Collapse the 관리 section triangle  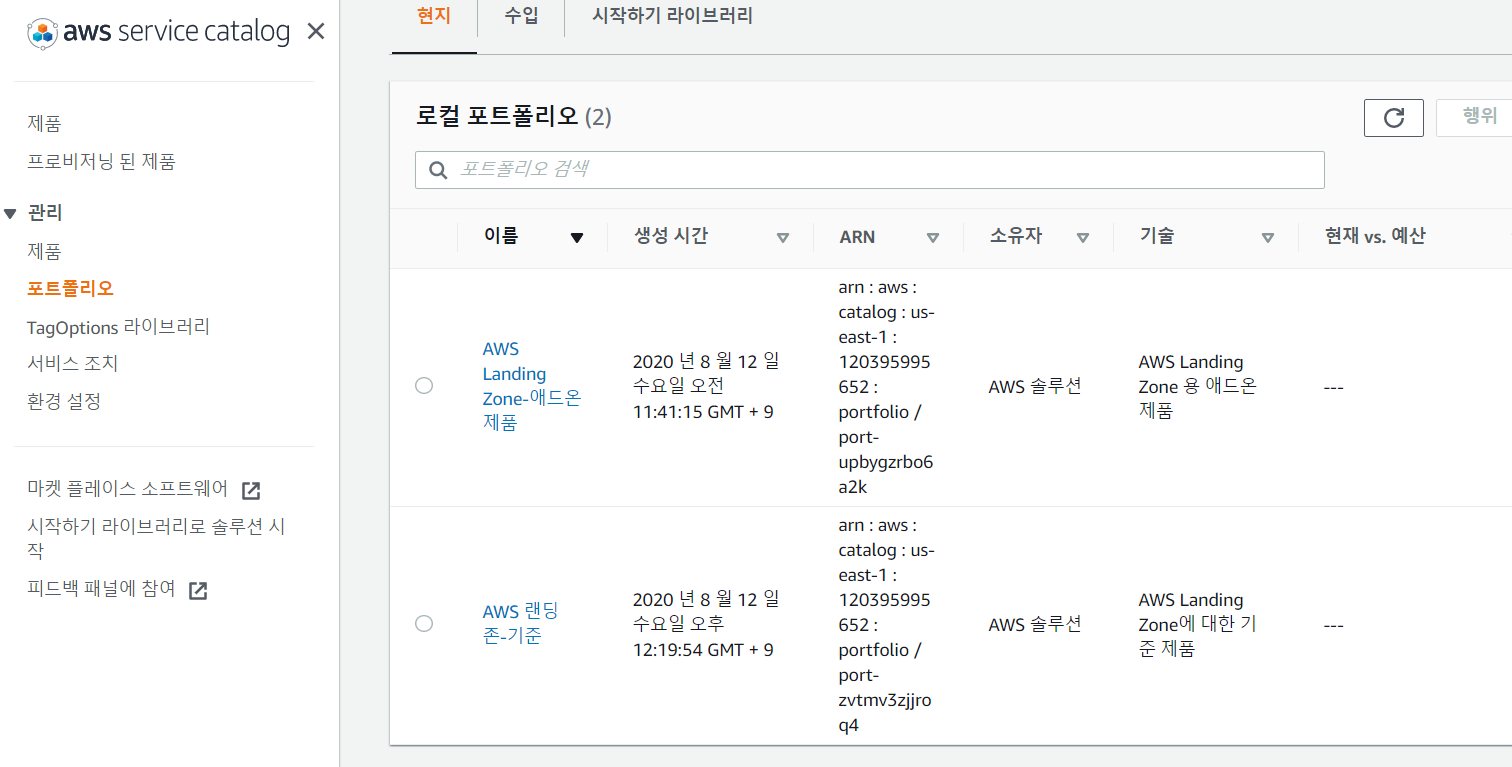(11, 213)
